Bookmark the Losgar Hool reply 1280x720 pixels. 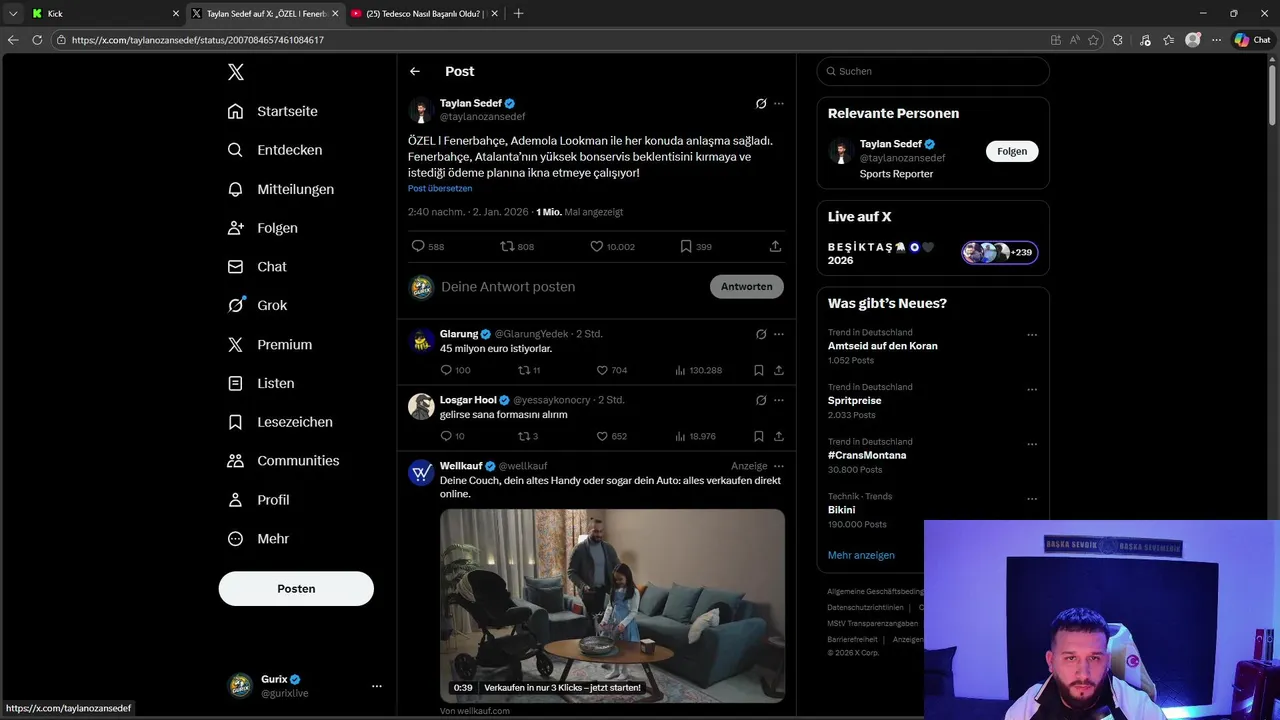click(x=759, y=436)
